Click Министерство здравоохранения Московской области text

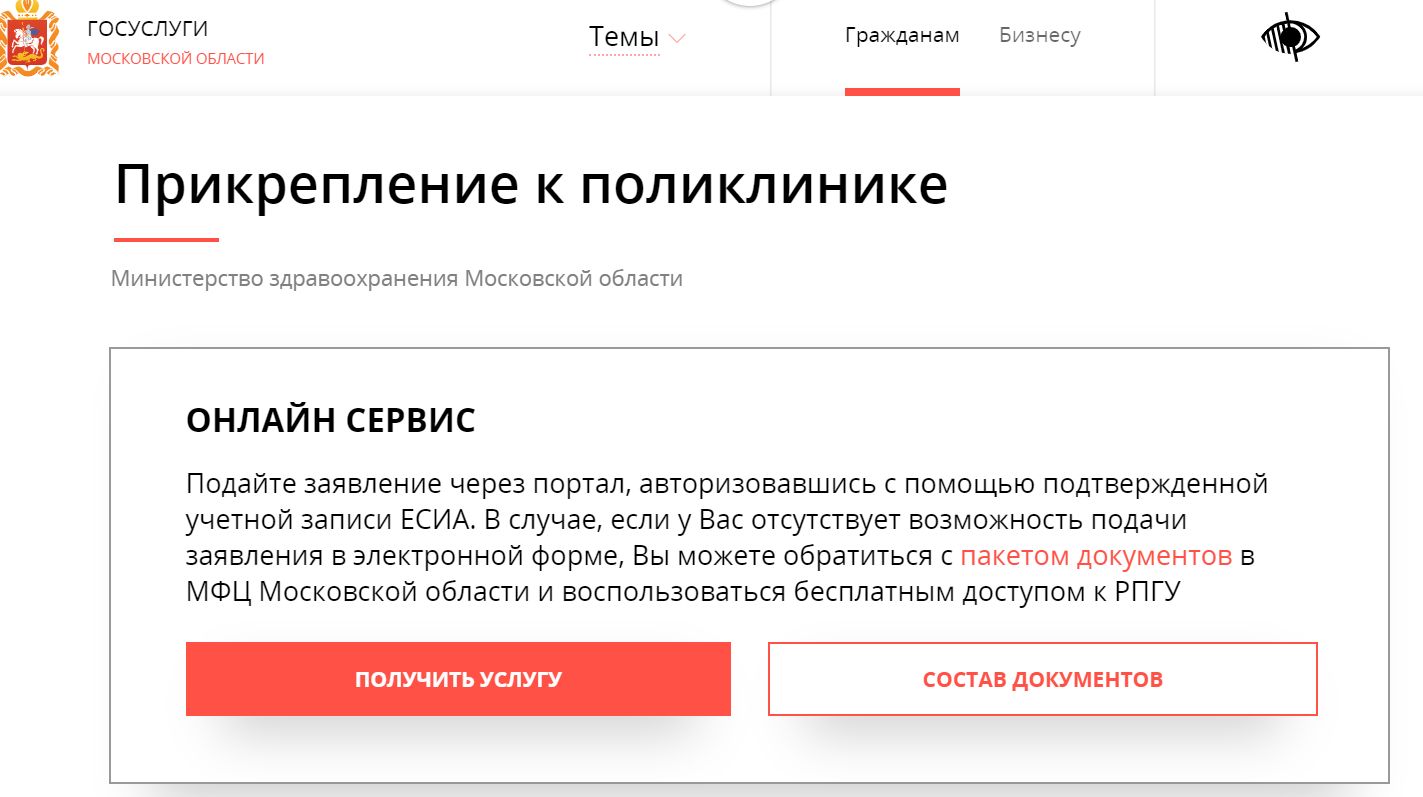click(397, 278)
